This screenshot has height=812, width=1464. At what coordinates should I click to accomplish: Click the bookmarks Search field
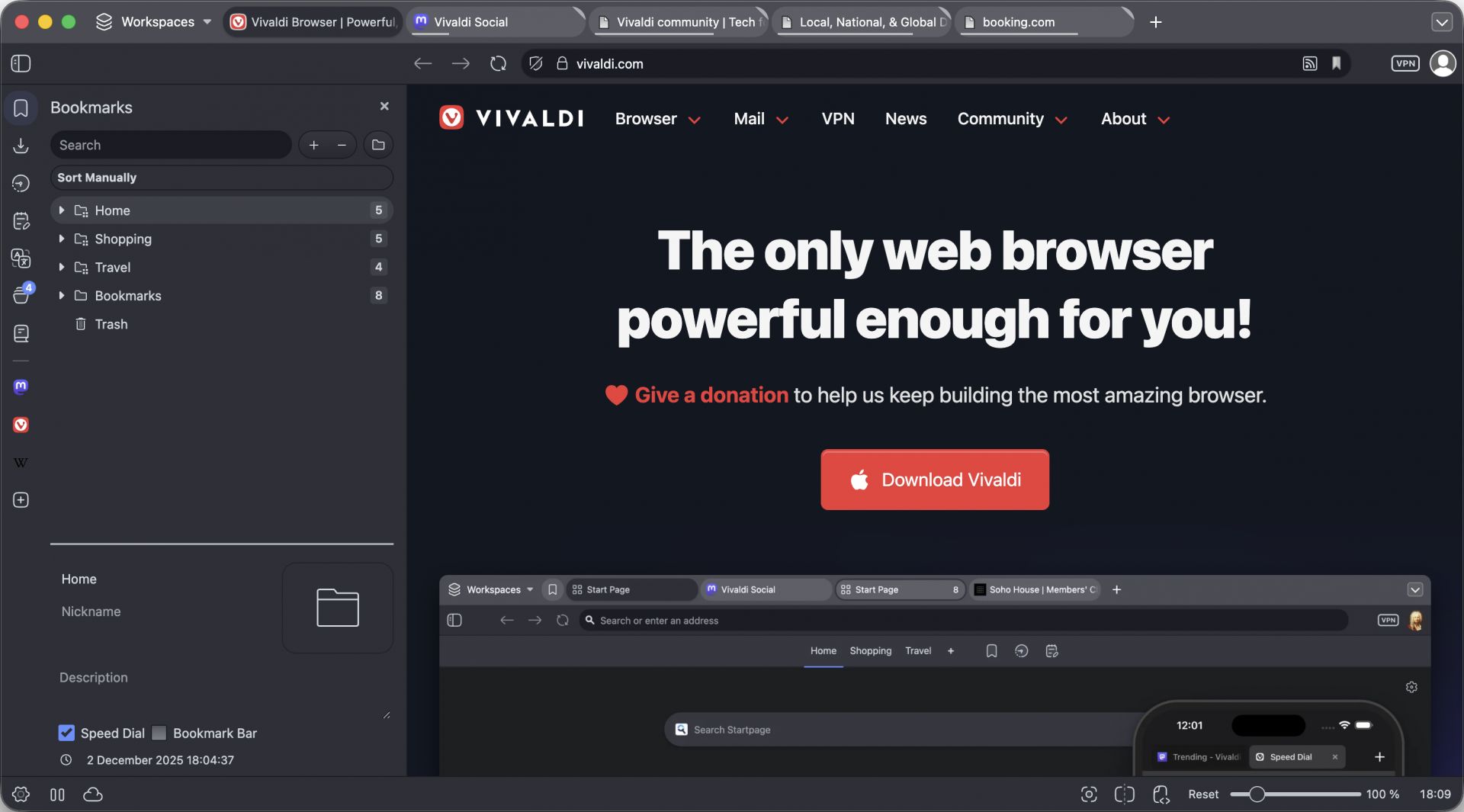(171, 145)
